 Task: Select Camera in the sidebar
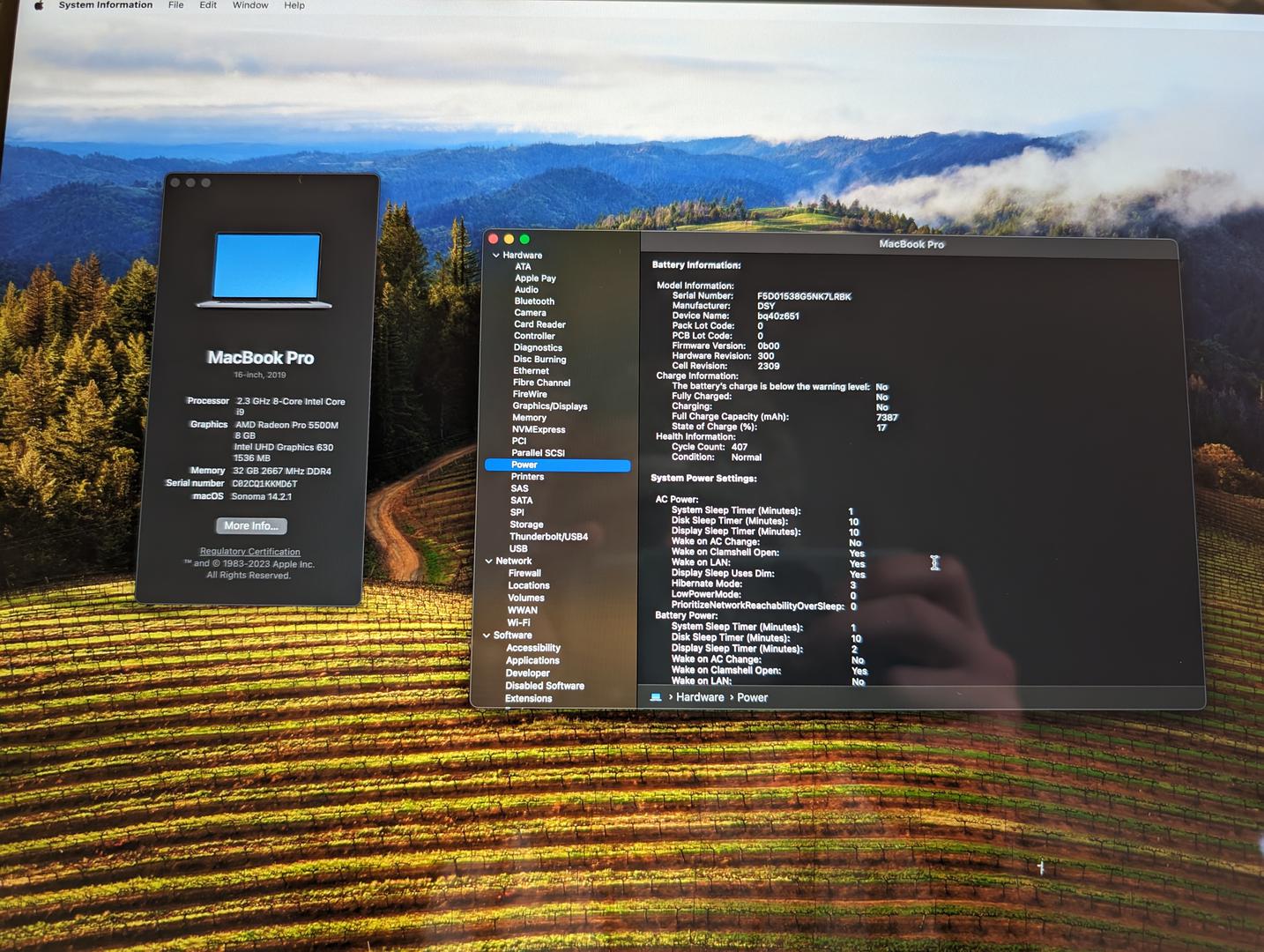(x=530, y=313)
